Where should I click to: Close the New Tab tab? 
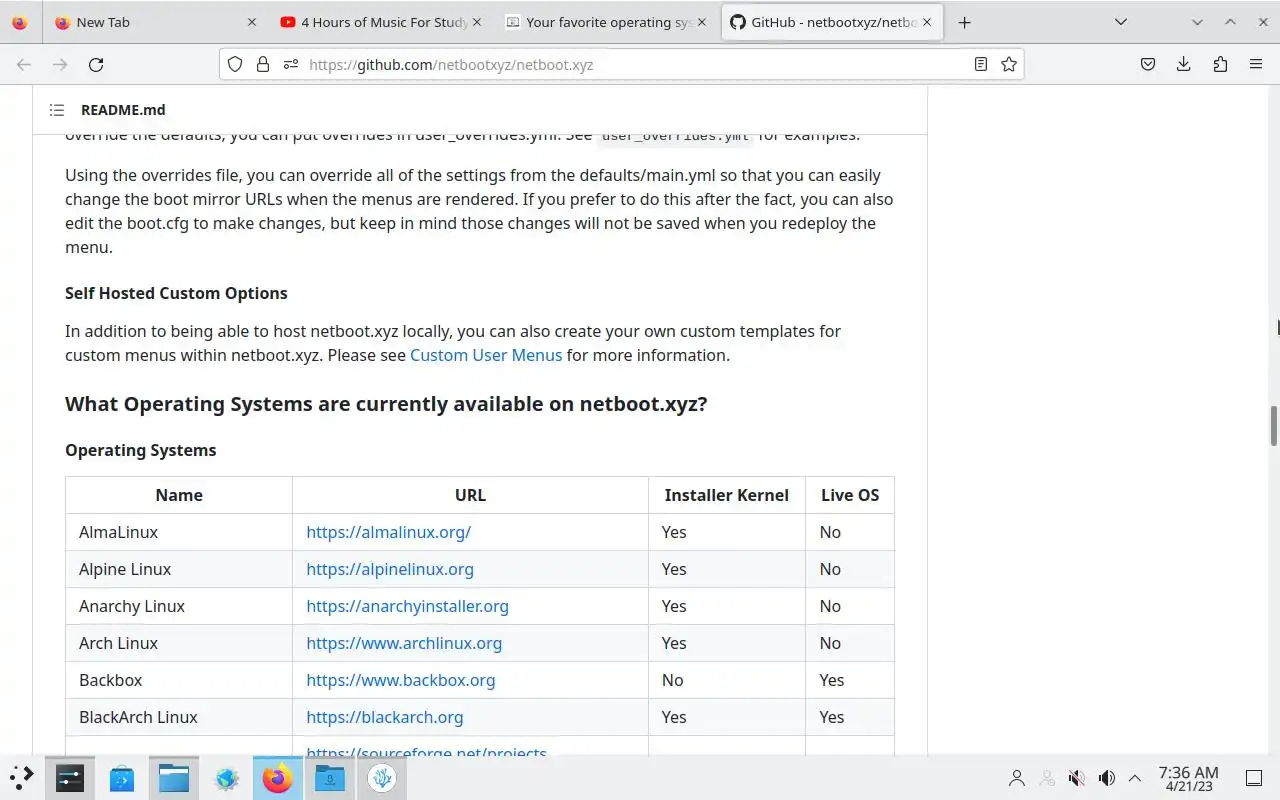[251, 22]
